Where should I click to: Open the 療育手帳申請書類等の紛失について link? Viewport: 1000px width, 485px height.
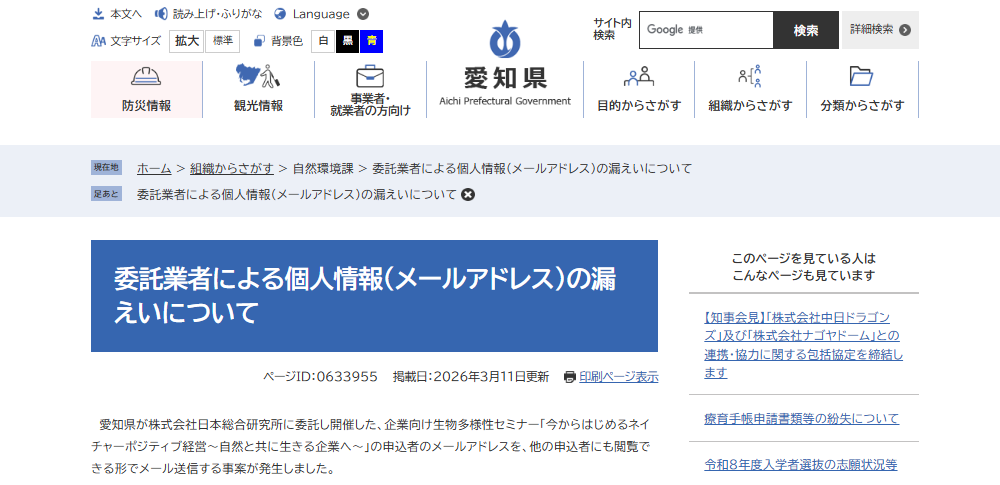pos(801,418)
